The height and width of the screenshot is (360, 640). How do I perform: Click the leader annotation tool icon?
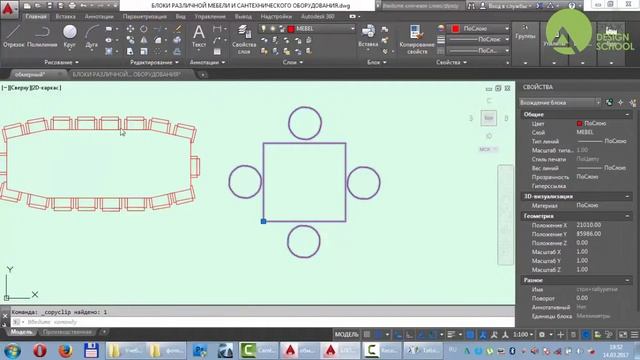[217, 40]
